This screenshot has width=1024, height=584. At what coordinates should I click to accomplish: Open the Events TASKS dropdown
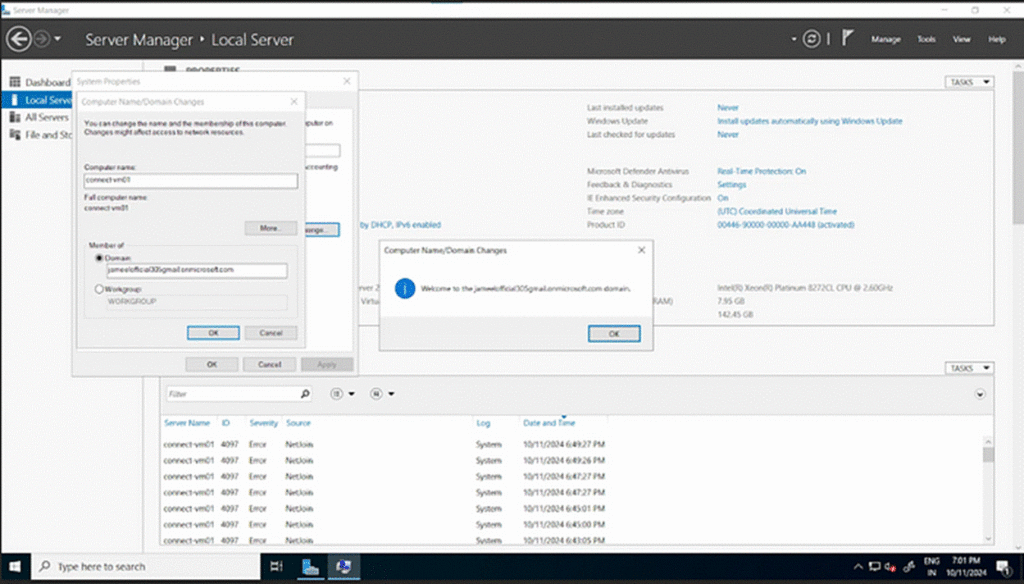[969, 368]
